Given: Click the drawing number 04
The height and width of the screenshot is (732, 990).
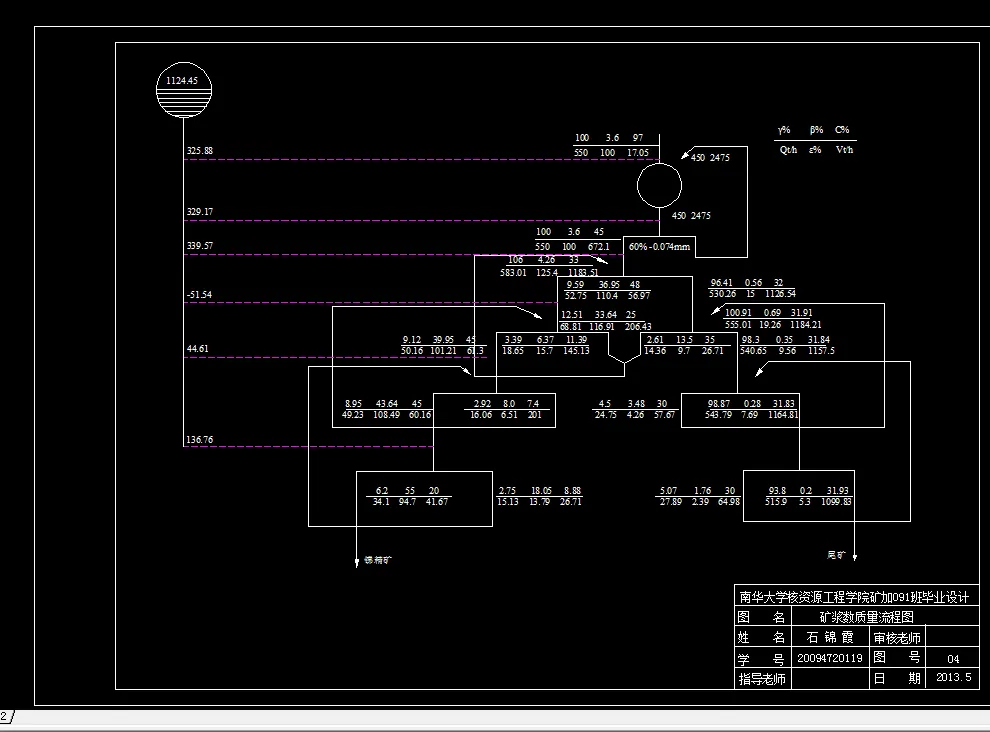Looking at the screenshot, I should click(x=953, y=659).
